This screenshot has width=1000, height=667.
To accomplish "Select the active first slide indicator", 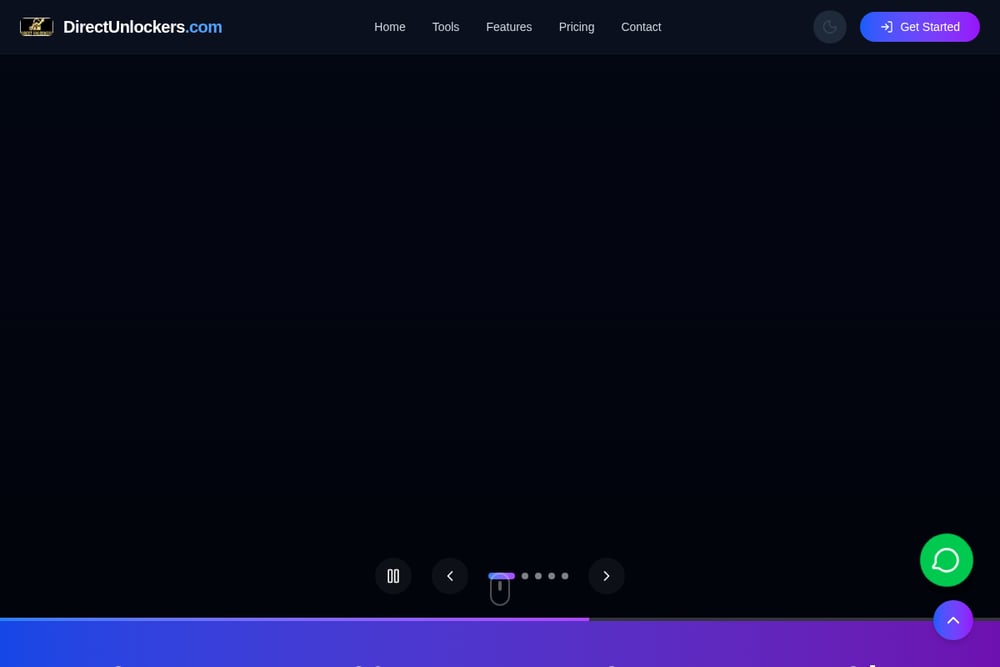I will 501,575.
